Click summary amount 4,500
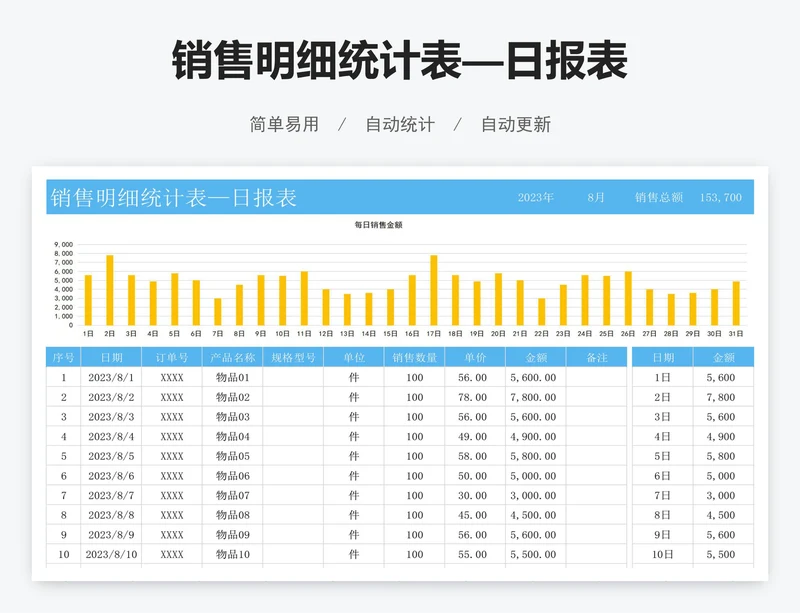This screenshot has height=613, width=800. click(x=723, y=515)
